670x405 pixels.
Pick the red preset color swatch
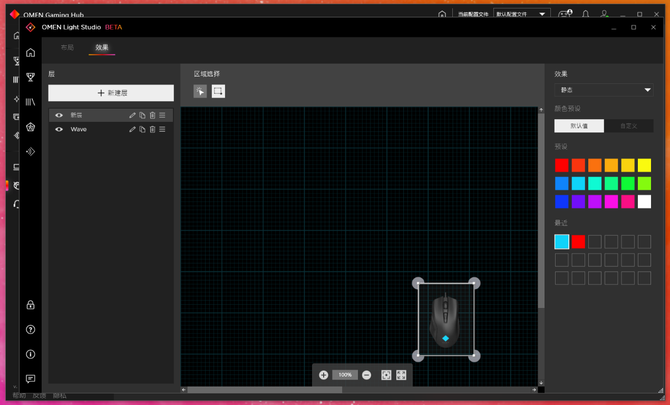click(561, 165)
